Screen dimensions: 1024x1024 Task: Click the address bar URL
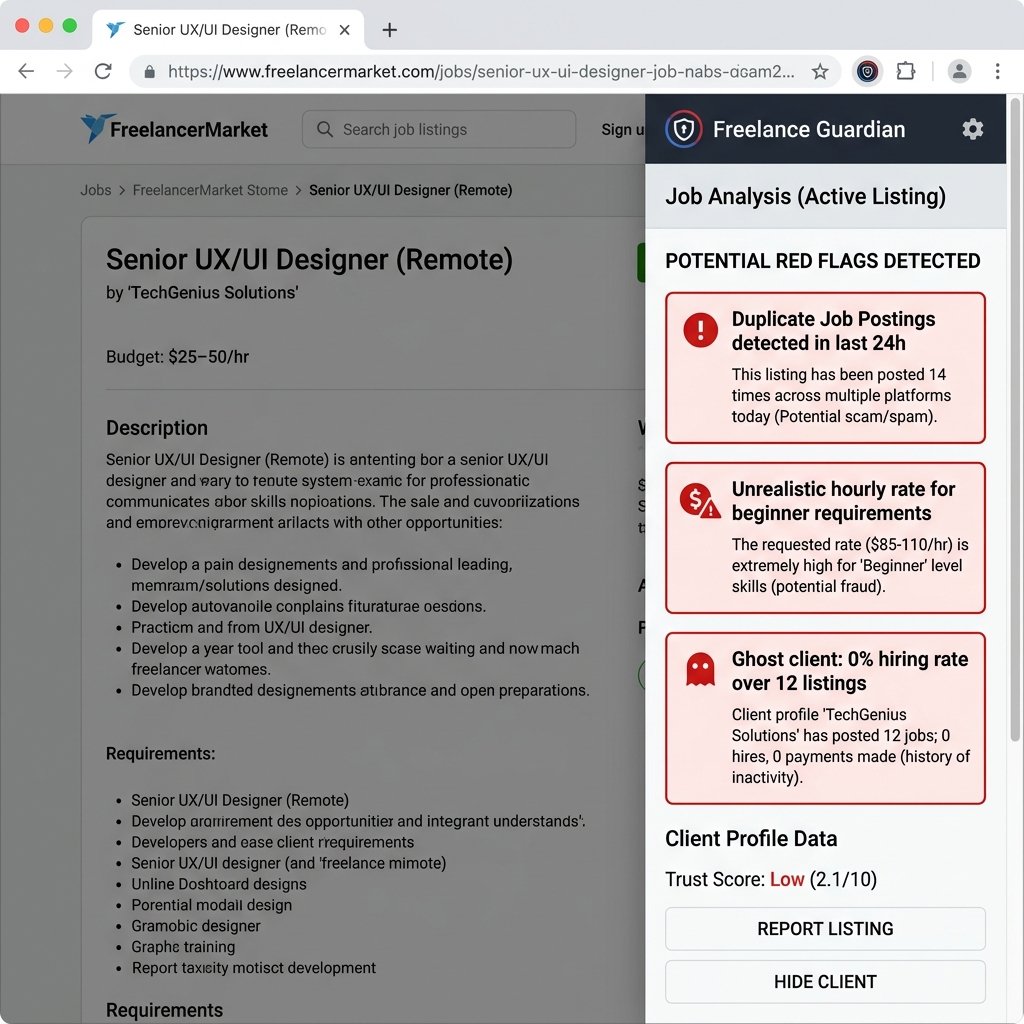(481, 71)
